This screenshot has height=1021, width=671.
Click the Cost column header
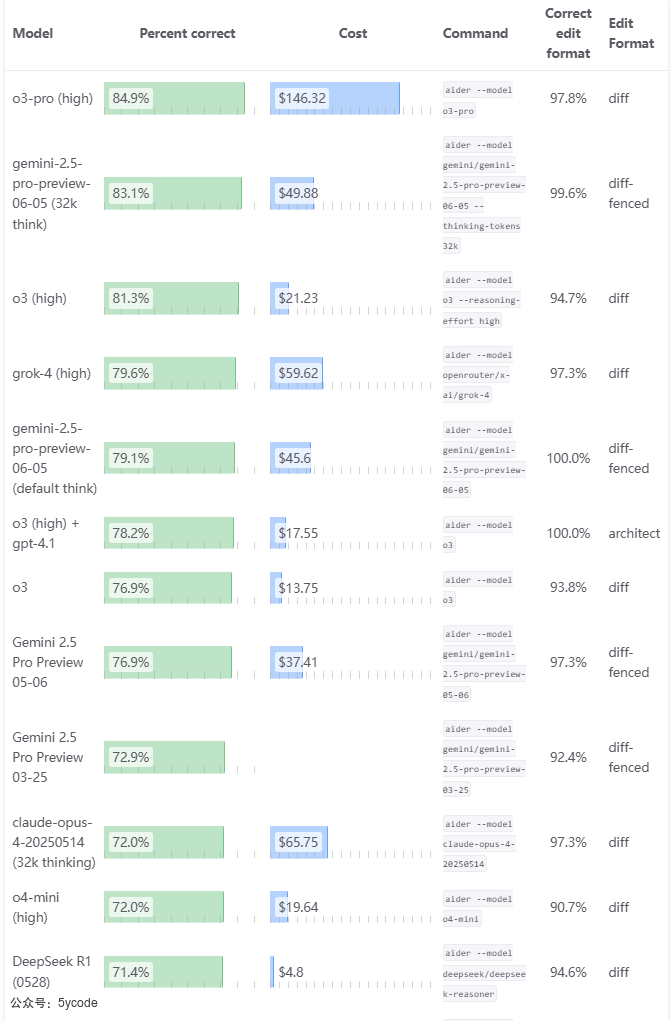[353, 33]
